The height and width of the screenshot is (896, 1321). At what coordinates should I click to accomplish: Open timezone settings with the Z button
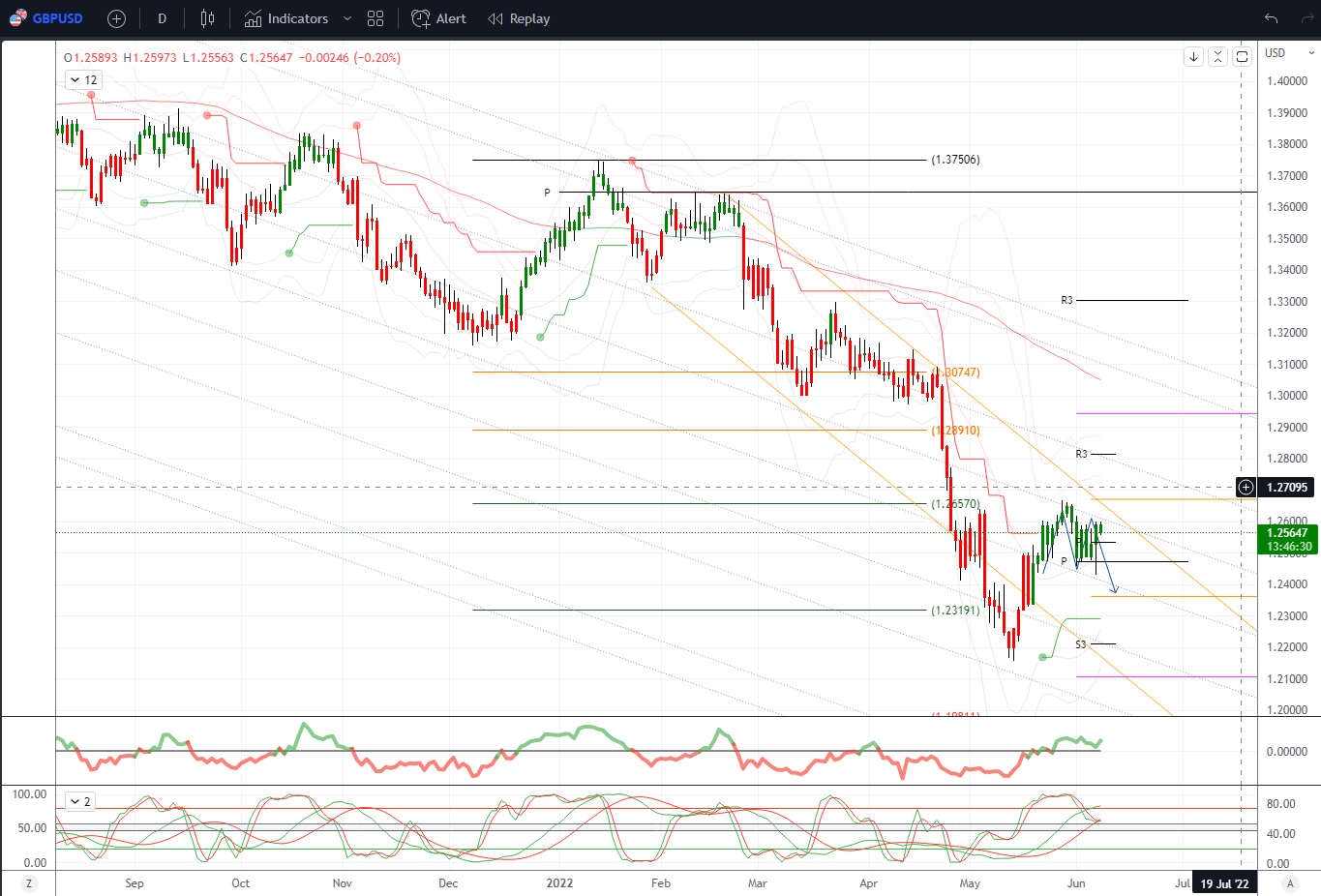pos(29,883)
